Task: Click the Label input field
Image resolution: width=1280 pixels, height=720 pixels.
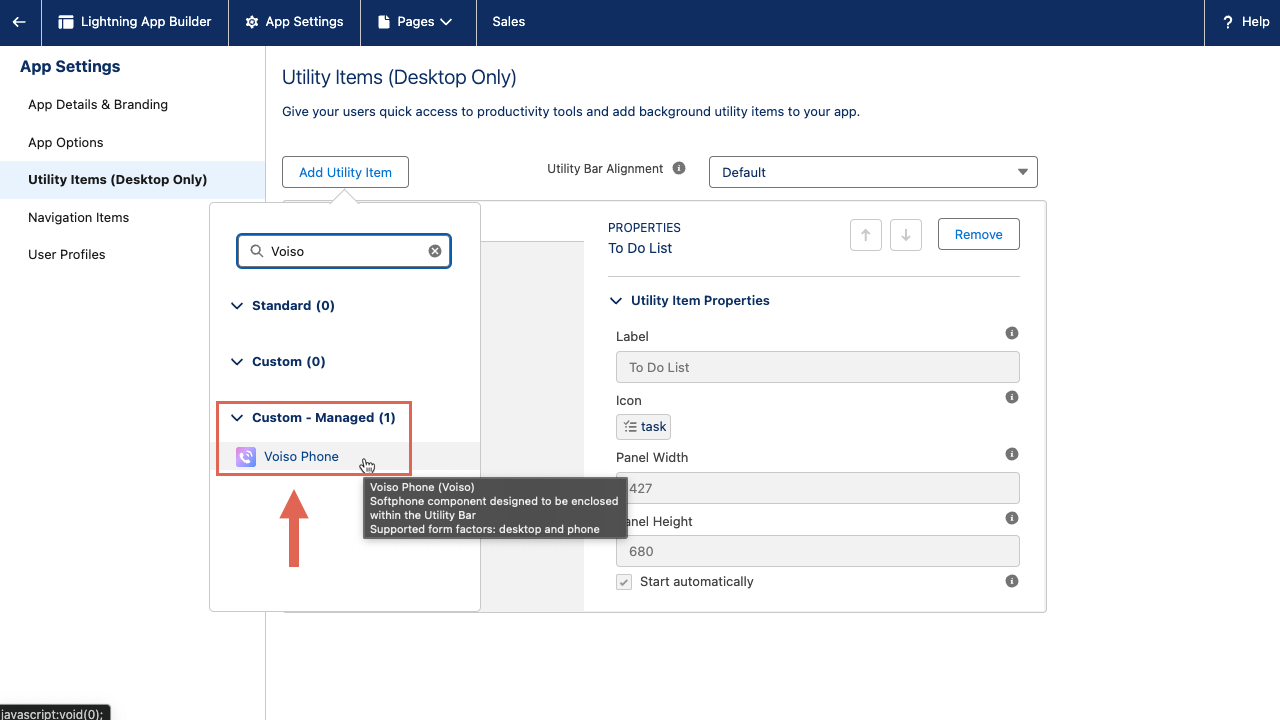Action: pos(818,367)
